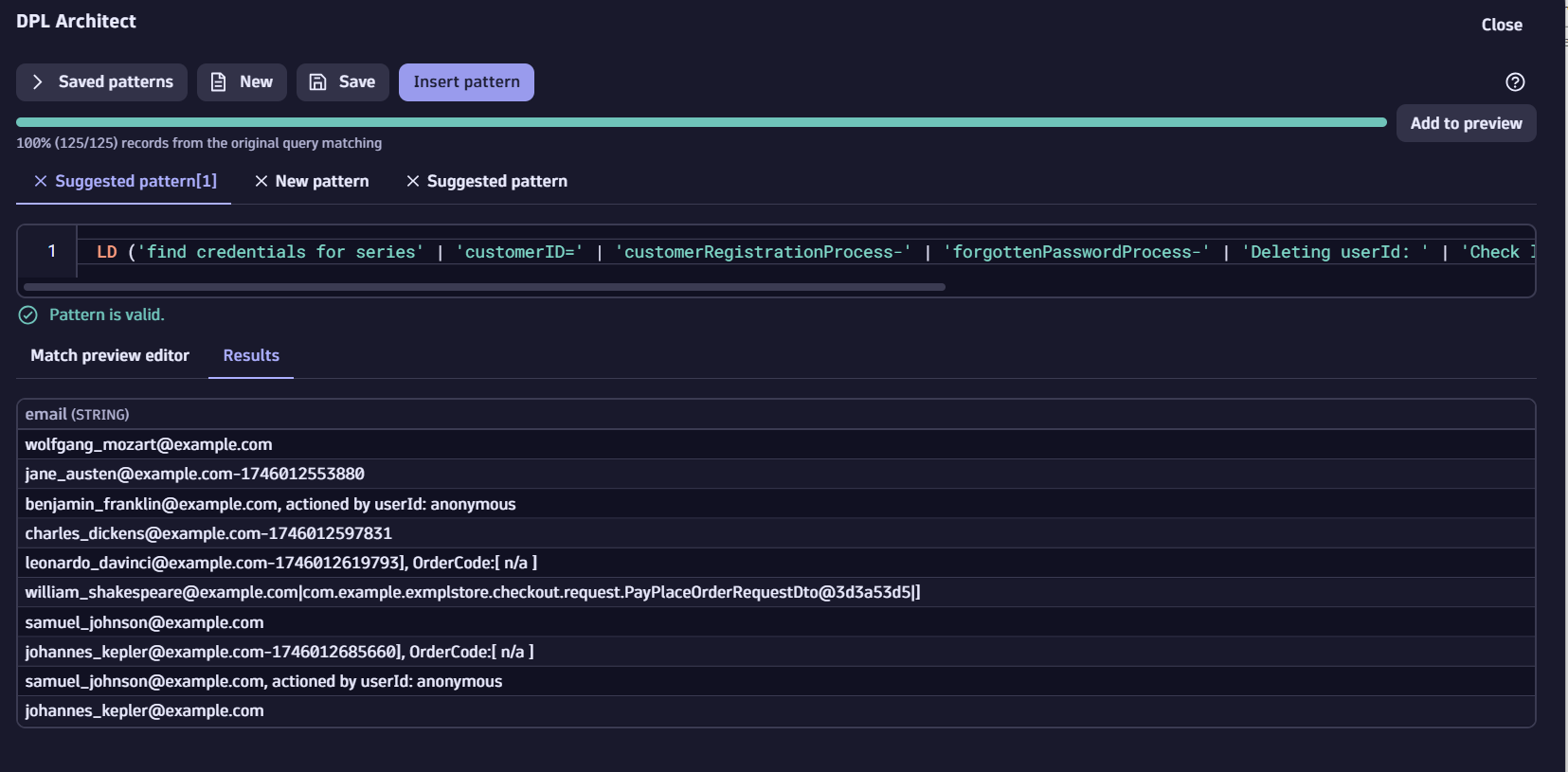Open the Match preview editor tab

[110, 355]
